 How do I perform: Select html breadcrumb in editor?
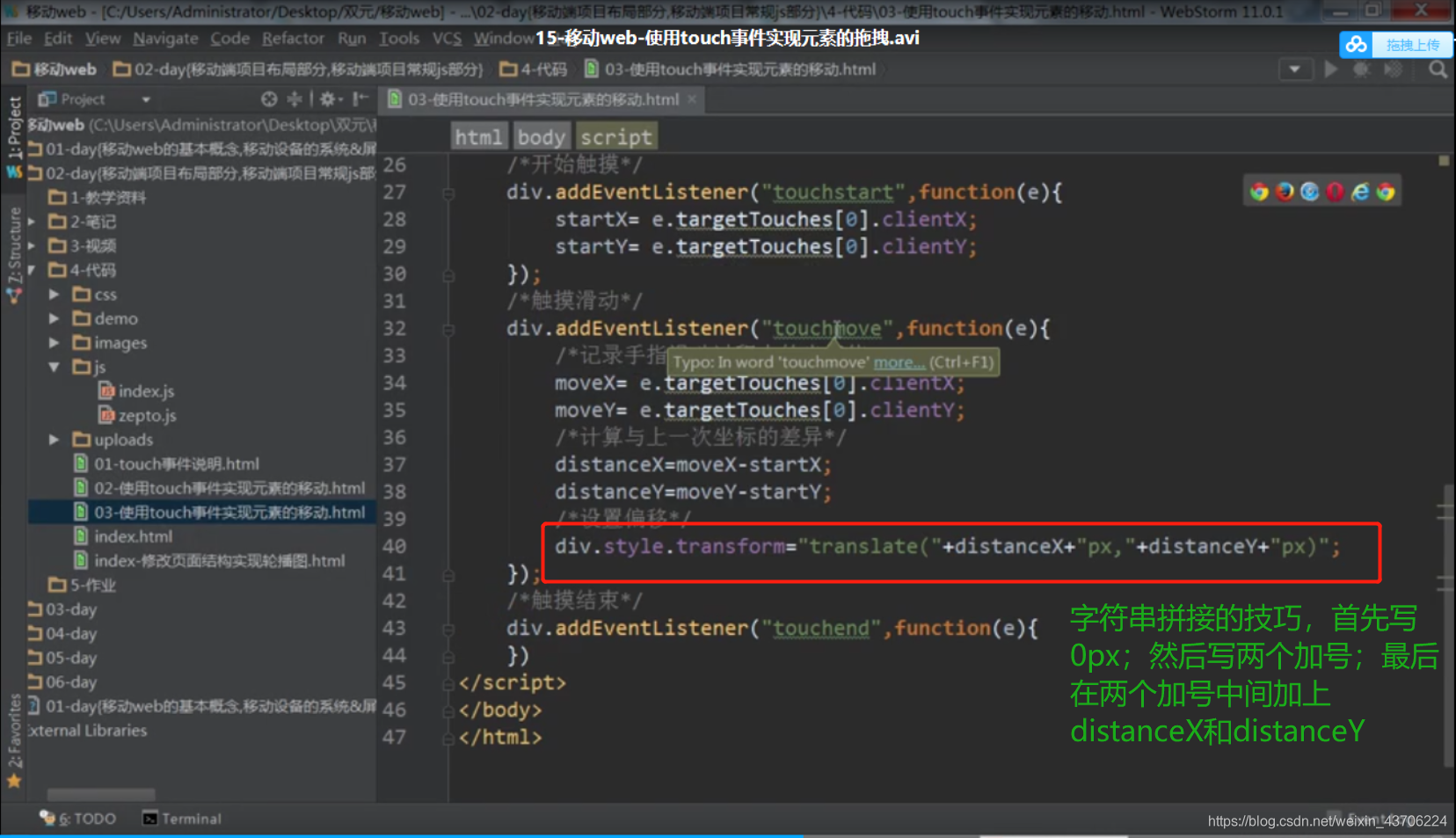tap(478, 137)
